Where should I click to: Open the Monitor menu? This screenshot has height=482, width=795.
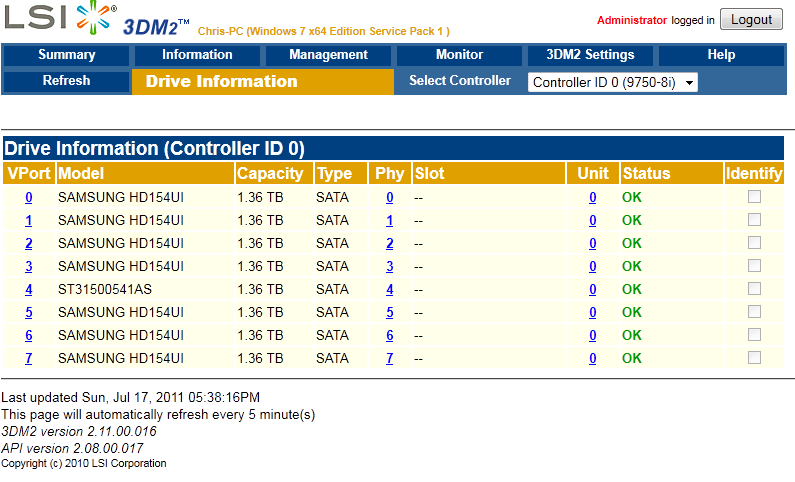(459, 55)
